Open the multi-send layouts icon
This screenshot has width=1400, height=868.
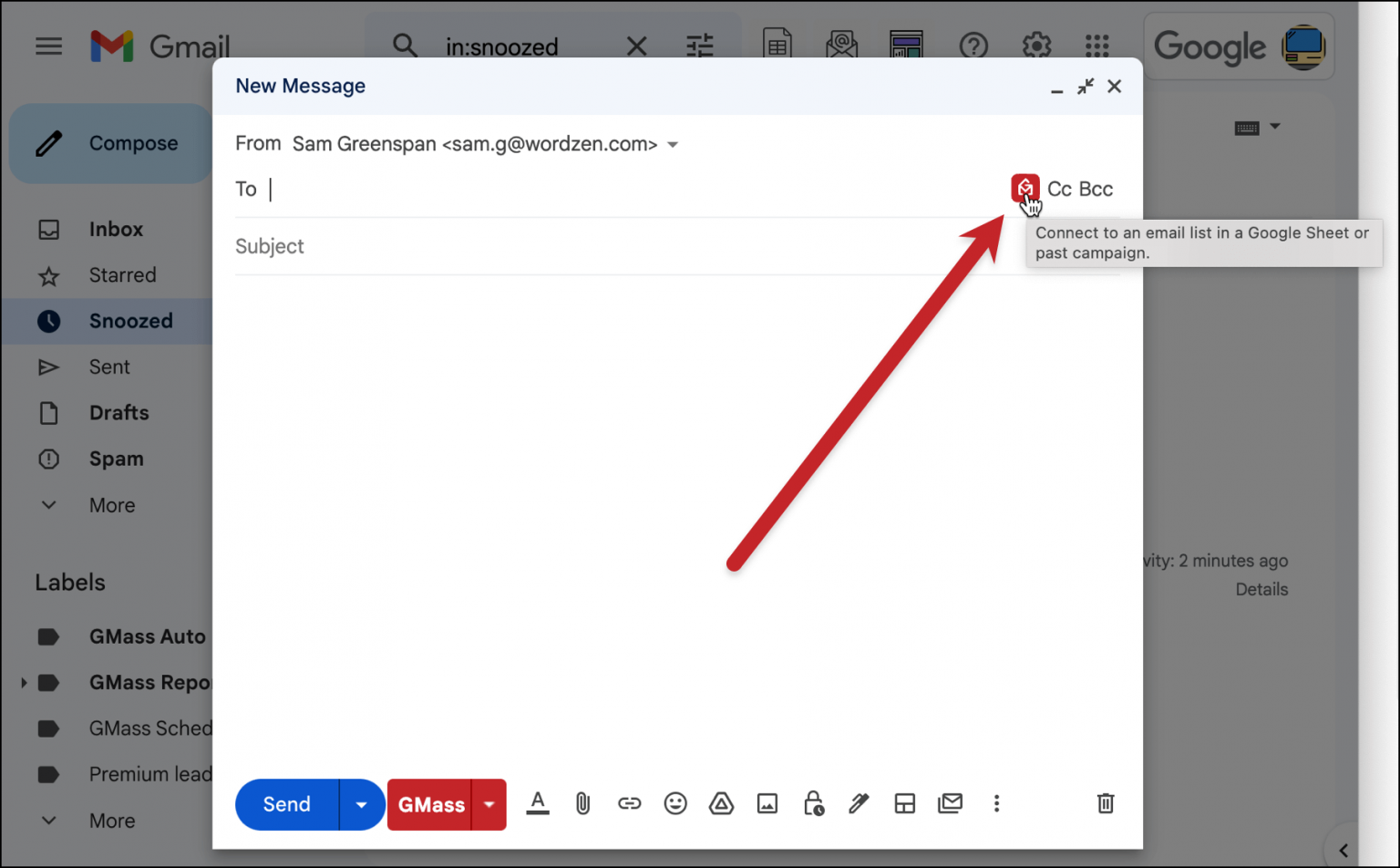[x=904, y=804]
